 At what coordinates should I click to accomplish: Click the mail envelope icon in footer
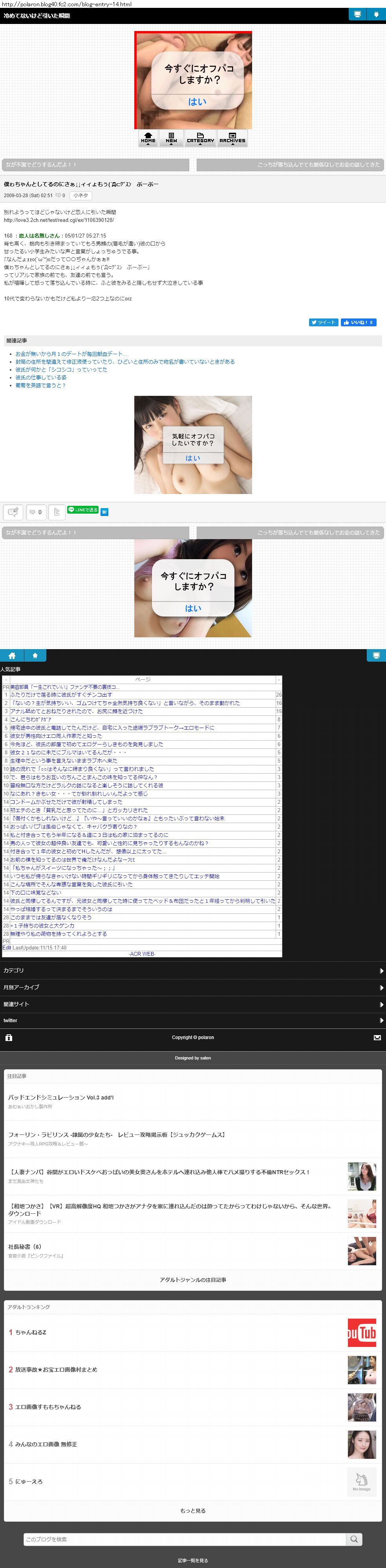[377, 1037]
